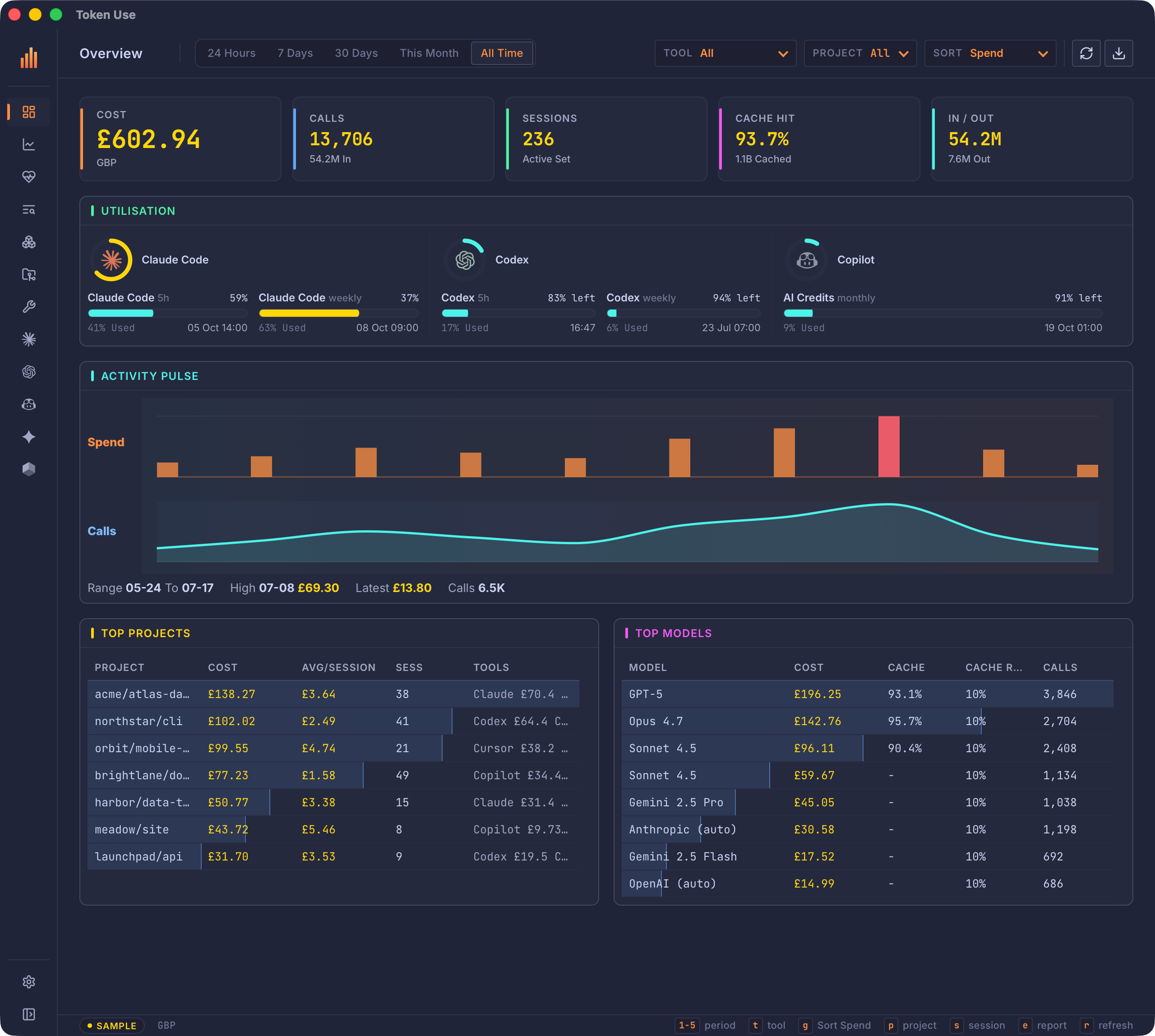Click the 1-5 period shortcut hint

(x=705, y=1025)
